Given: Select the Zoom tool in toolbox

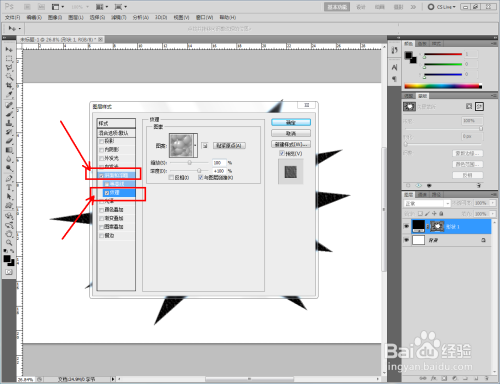Looking at the screenshot, I should [9, 242].
